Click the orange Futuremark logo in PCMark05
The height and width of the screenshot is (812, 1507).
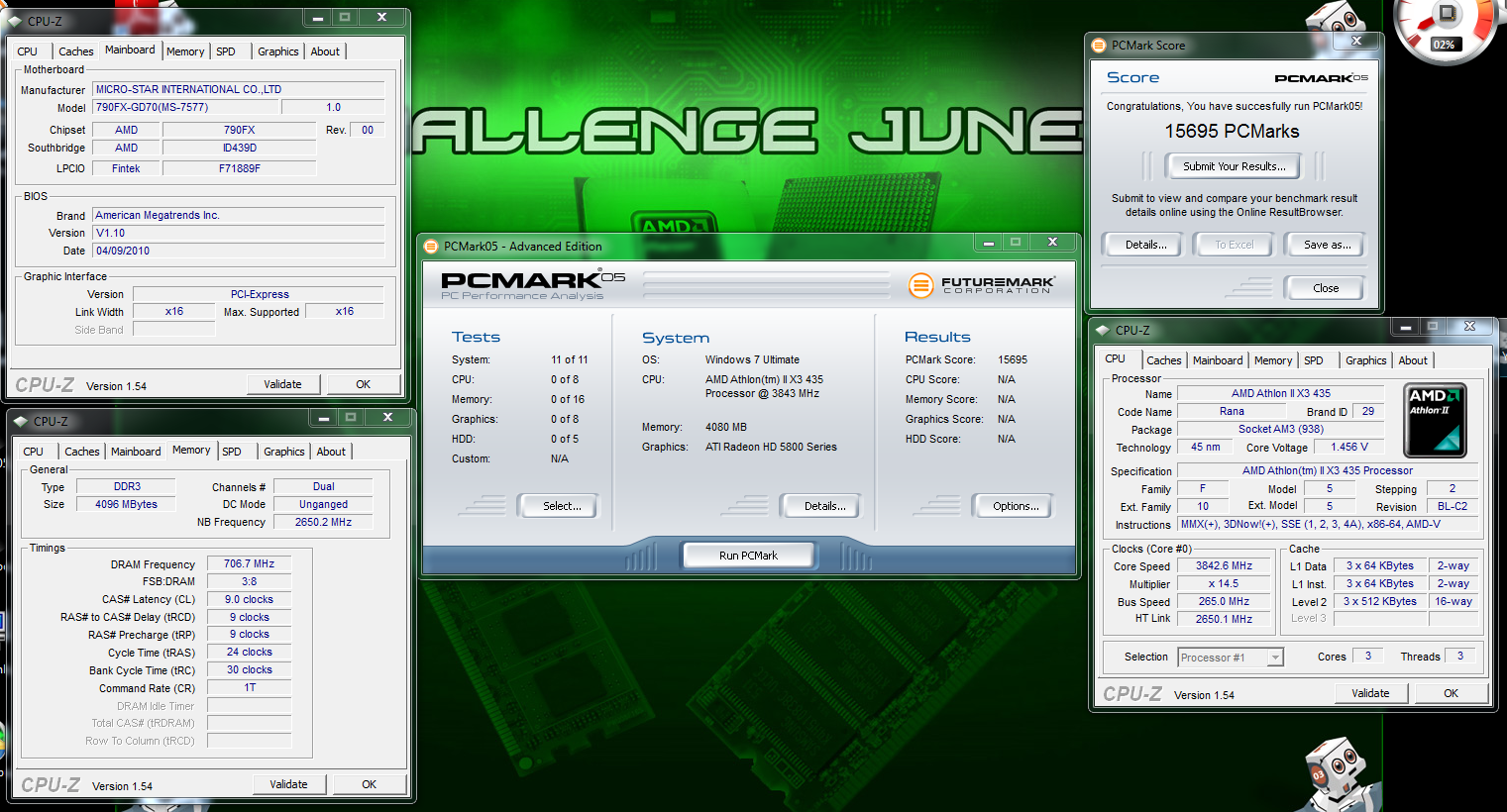pyautogui.click(x=920, y=285)
